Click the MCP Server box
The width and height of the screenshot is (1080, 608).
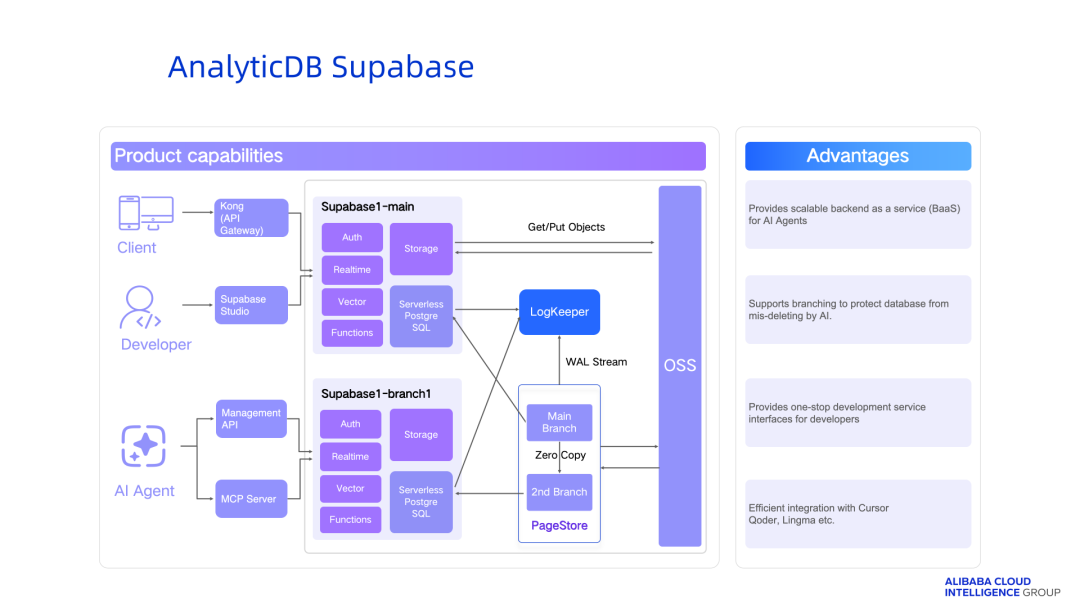pyautogui.click(x=251, y=499)
